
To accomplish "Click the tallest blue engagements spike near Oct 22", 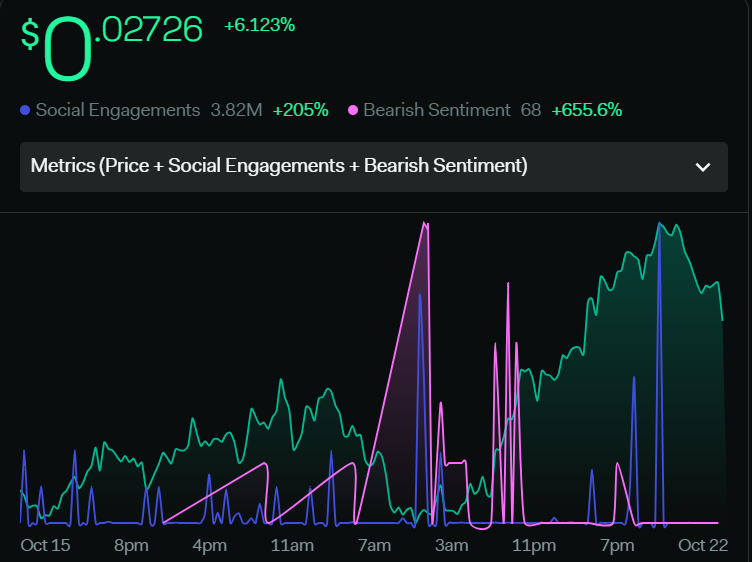I will coord(659,225).
